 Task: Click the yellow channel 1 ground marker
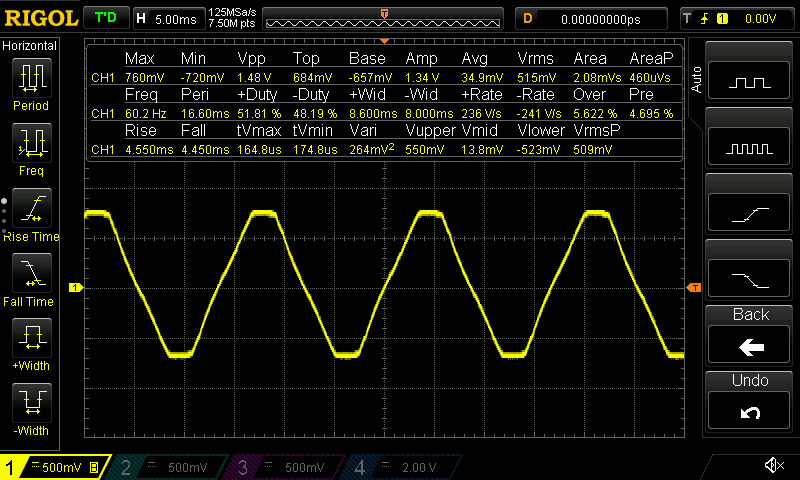(x=76, y=288)
